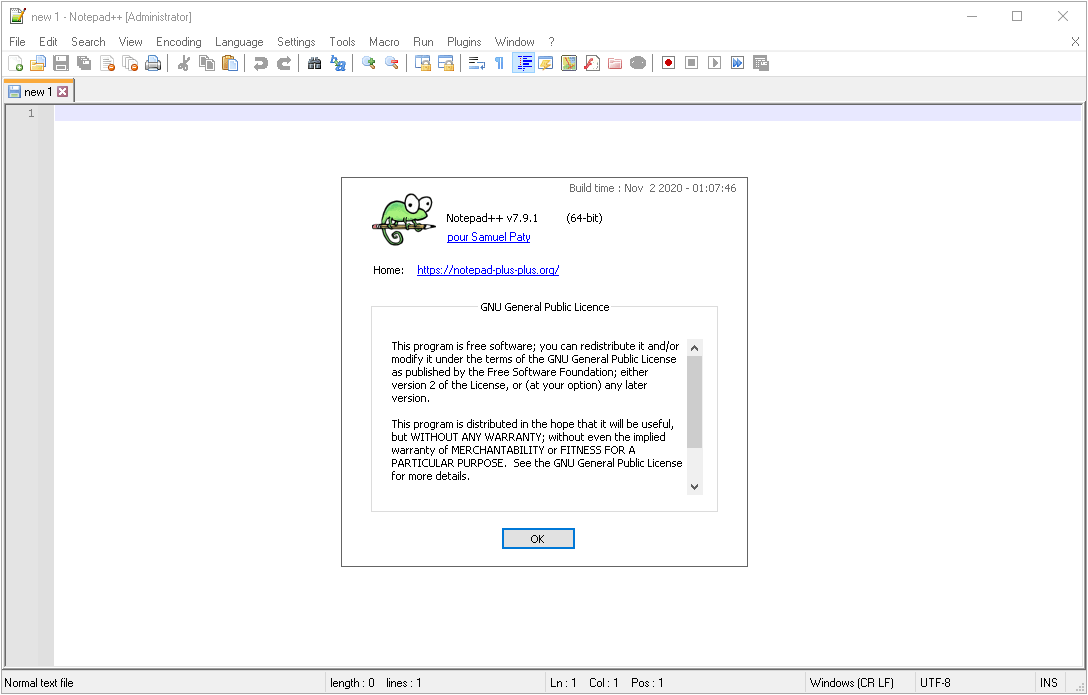Click the macro Playback icon
This screenshot has width=1088, height=695.
[715, 63]
